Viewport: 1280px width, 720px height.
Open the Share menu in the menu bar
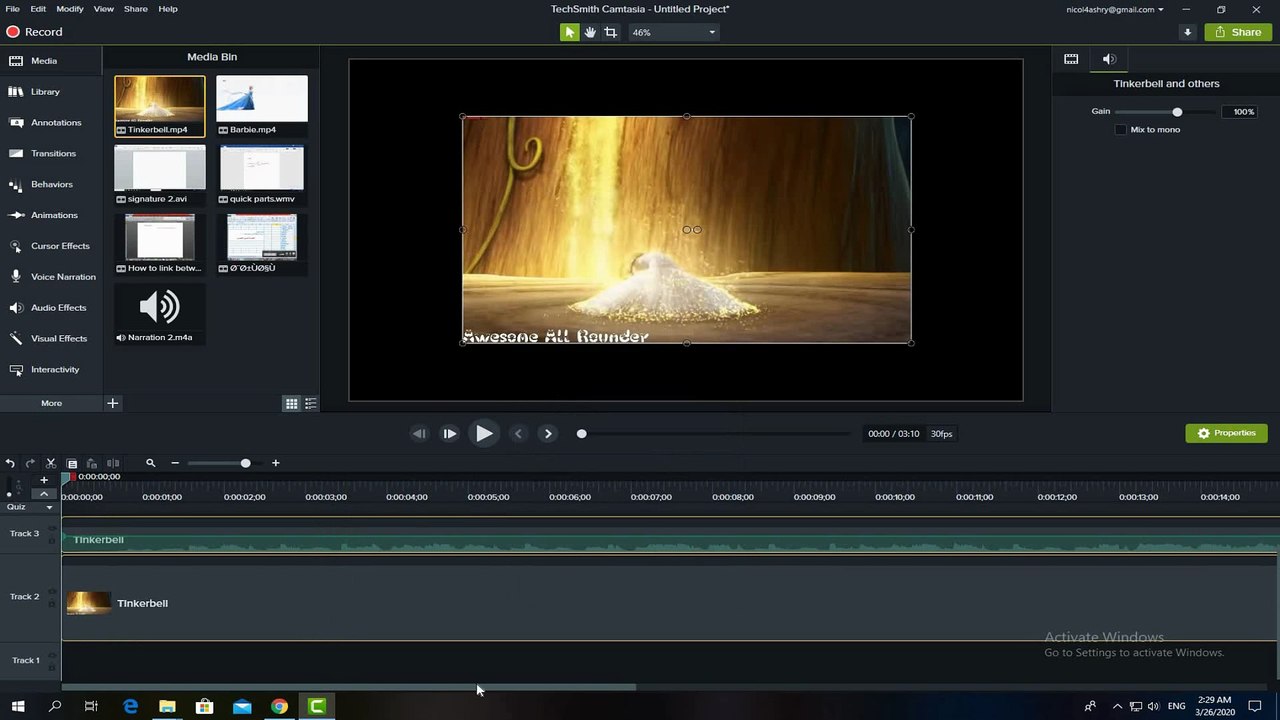coord(136,9)
